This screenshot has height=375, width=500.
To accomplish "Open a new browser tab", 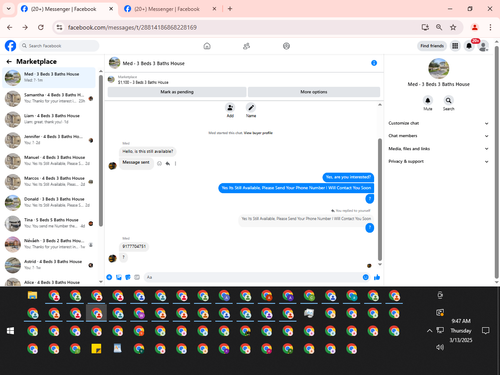I will (230, 9).
